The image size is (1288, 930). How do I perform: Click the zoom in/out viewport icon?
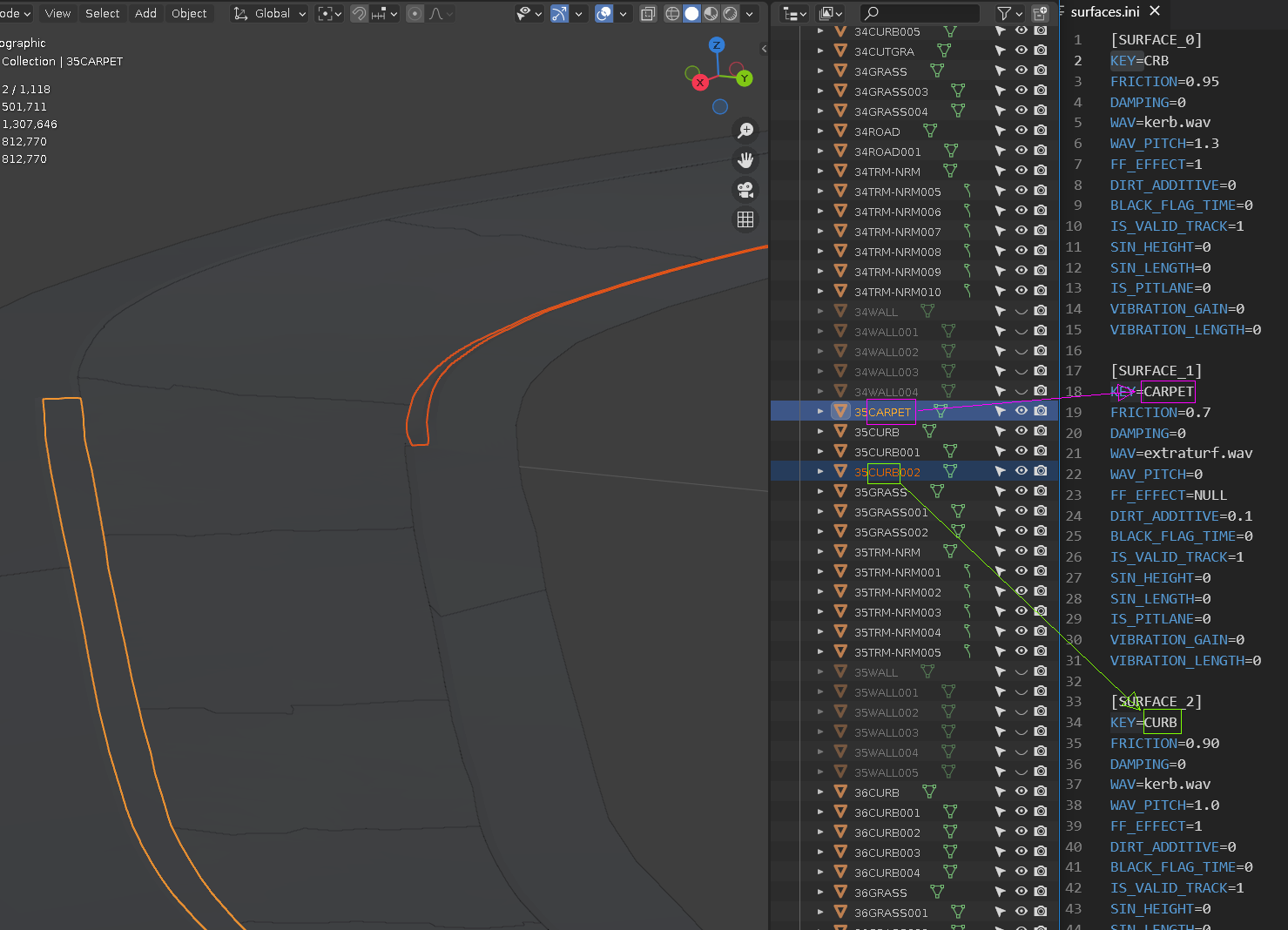(x=745, y=131)
